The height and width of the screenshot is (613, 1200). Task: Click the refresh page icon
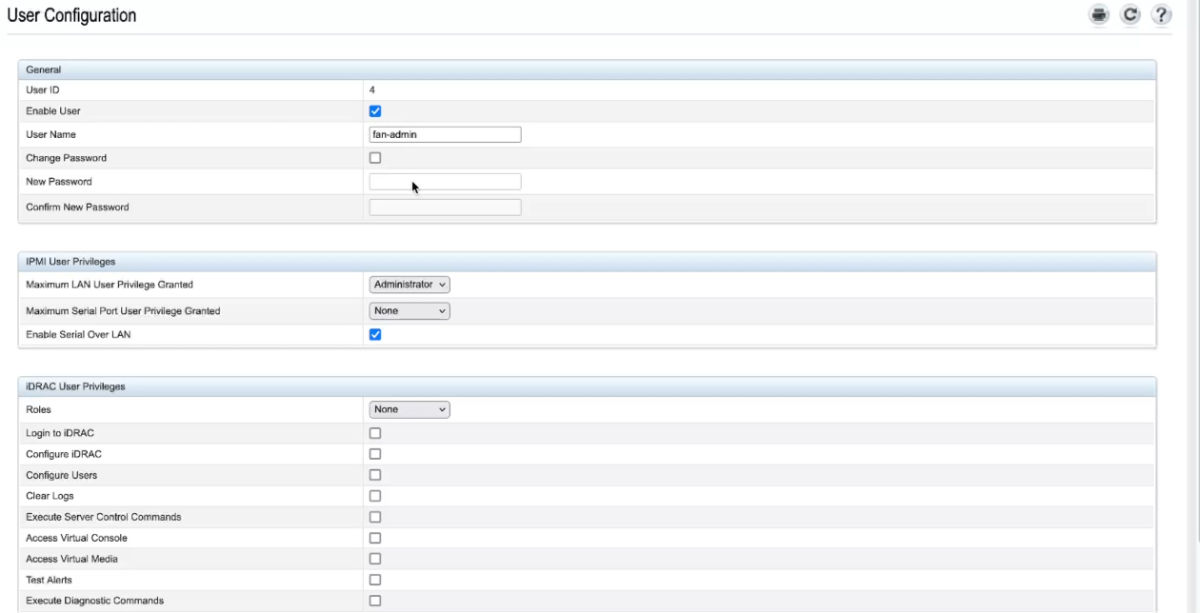(1130, 15)
